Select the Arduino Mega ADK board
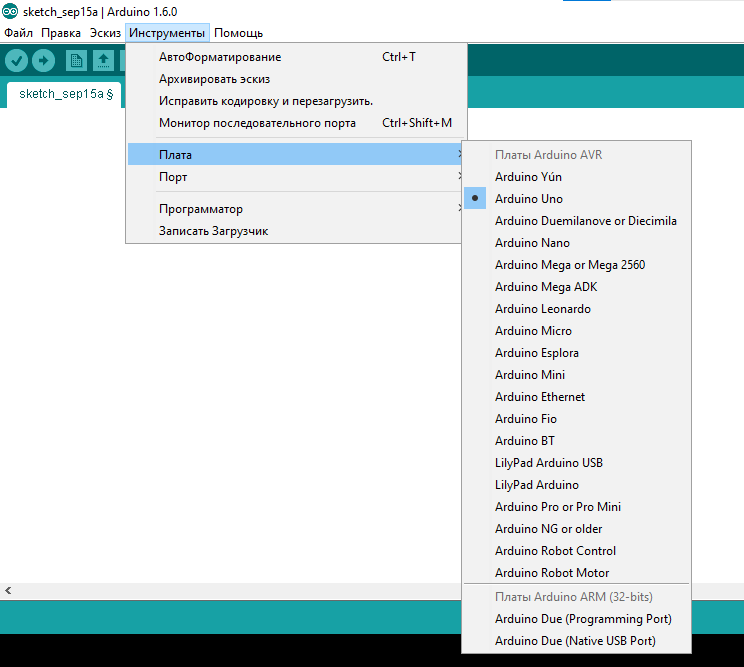The width and height of the screenshot is (744, 667). coord(577,287)
